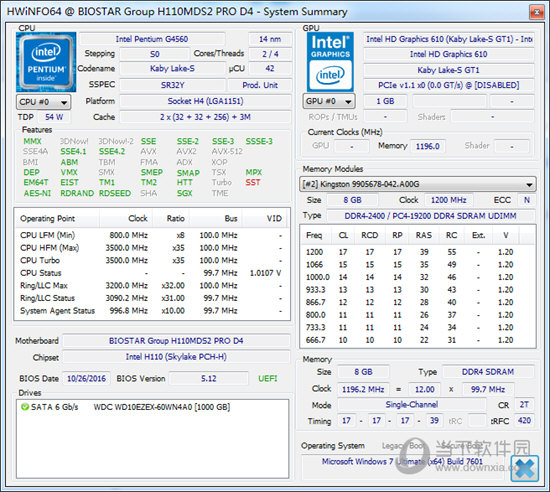Click the memory clock 1196.2 MHz value
550x492 pixels.
coord(363,389)
